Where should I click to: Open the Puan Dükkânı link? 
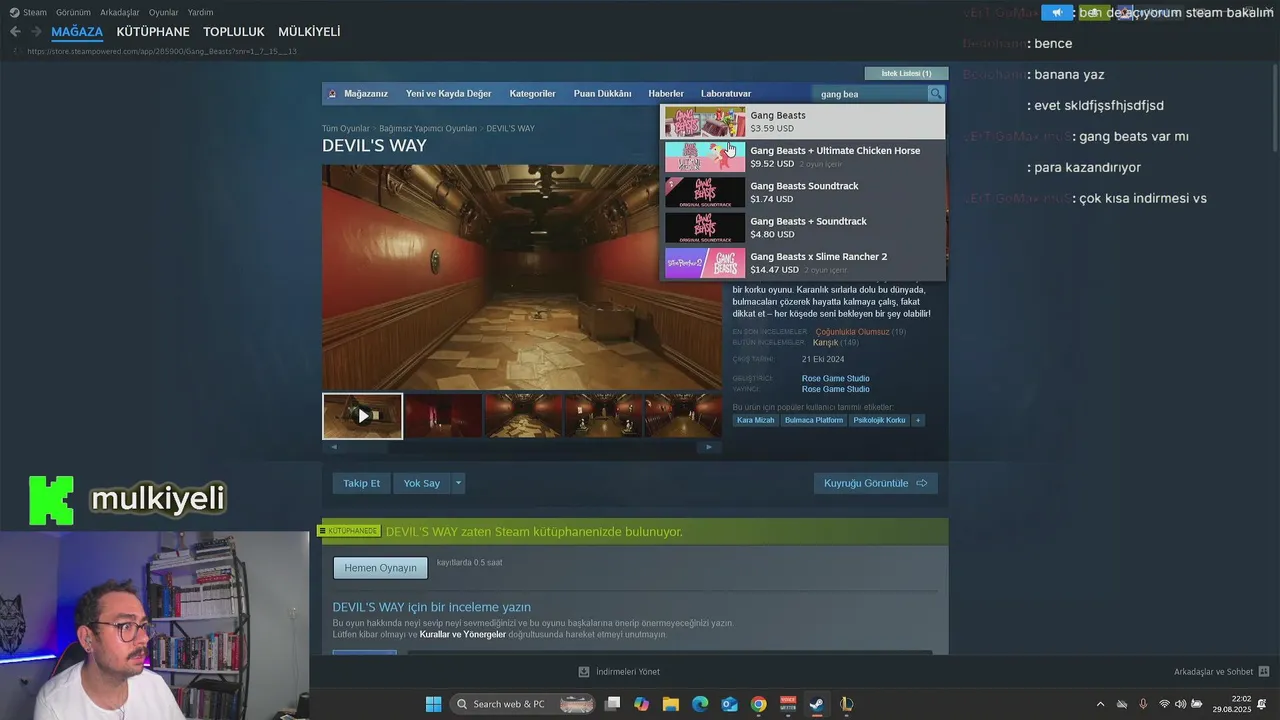point(602,94)
